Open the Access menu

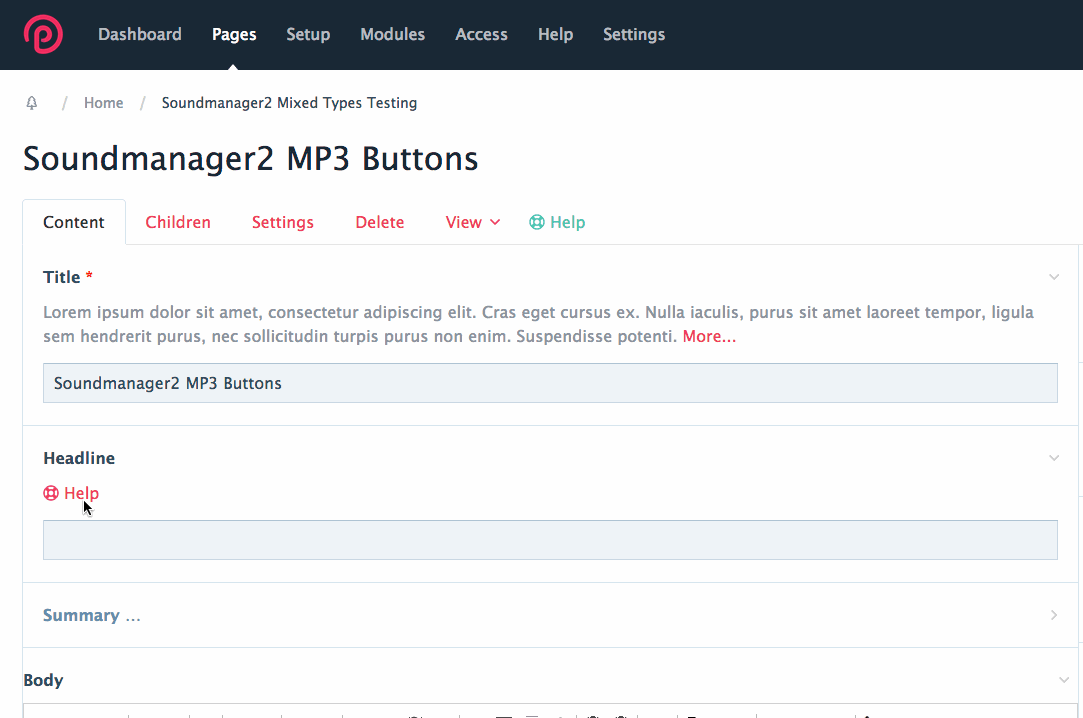pyautogui.click(x=481, y=34)
